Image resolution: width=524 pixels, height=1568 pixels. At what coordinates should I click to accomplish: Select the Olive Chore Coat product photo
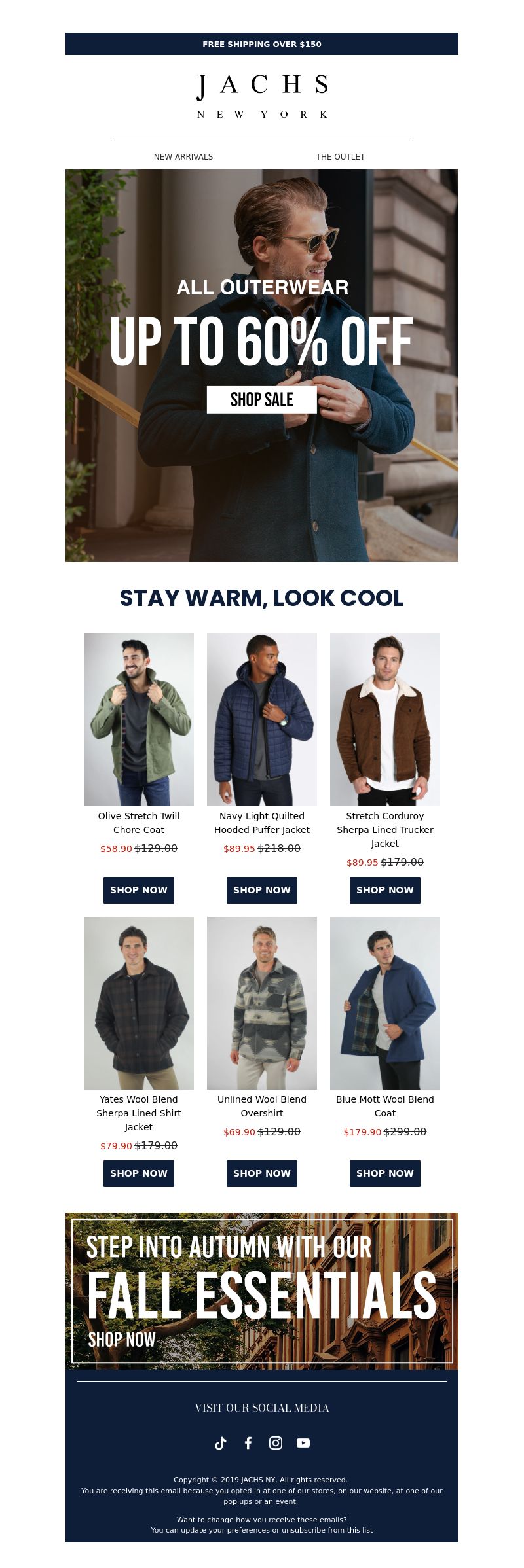[139, 720]
